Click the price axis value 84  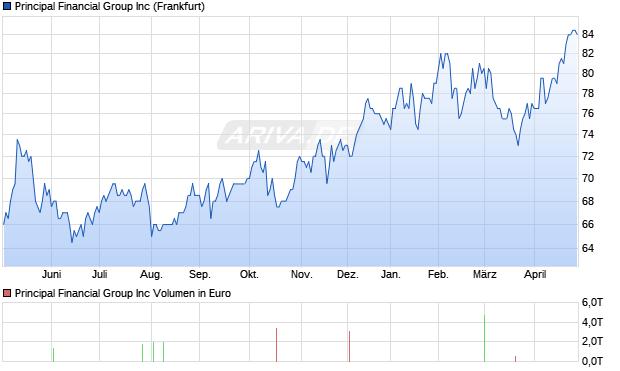[588, 35]
